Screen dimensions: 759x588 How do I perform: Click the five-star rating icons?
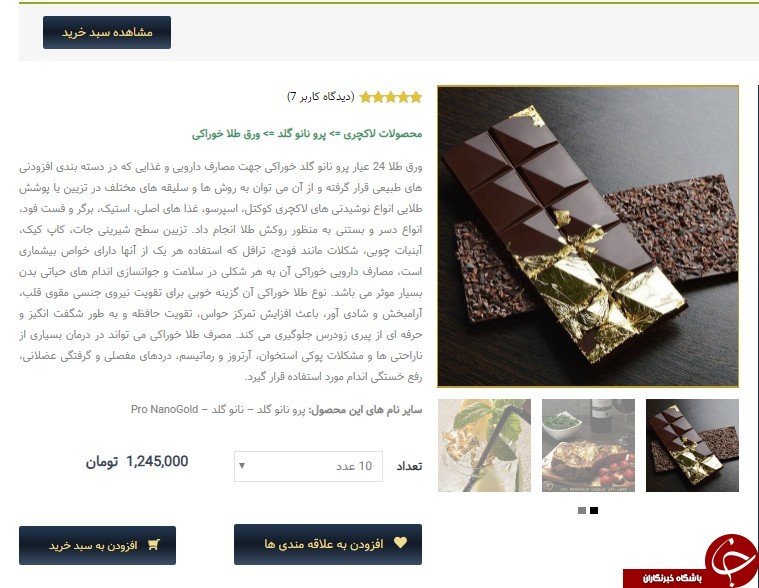tap(391, 97)
